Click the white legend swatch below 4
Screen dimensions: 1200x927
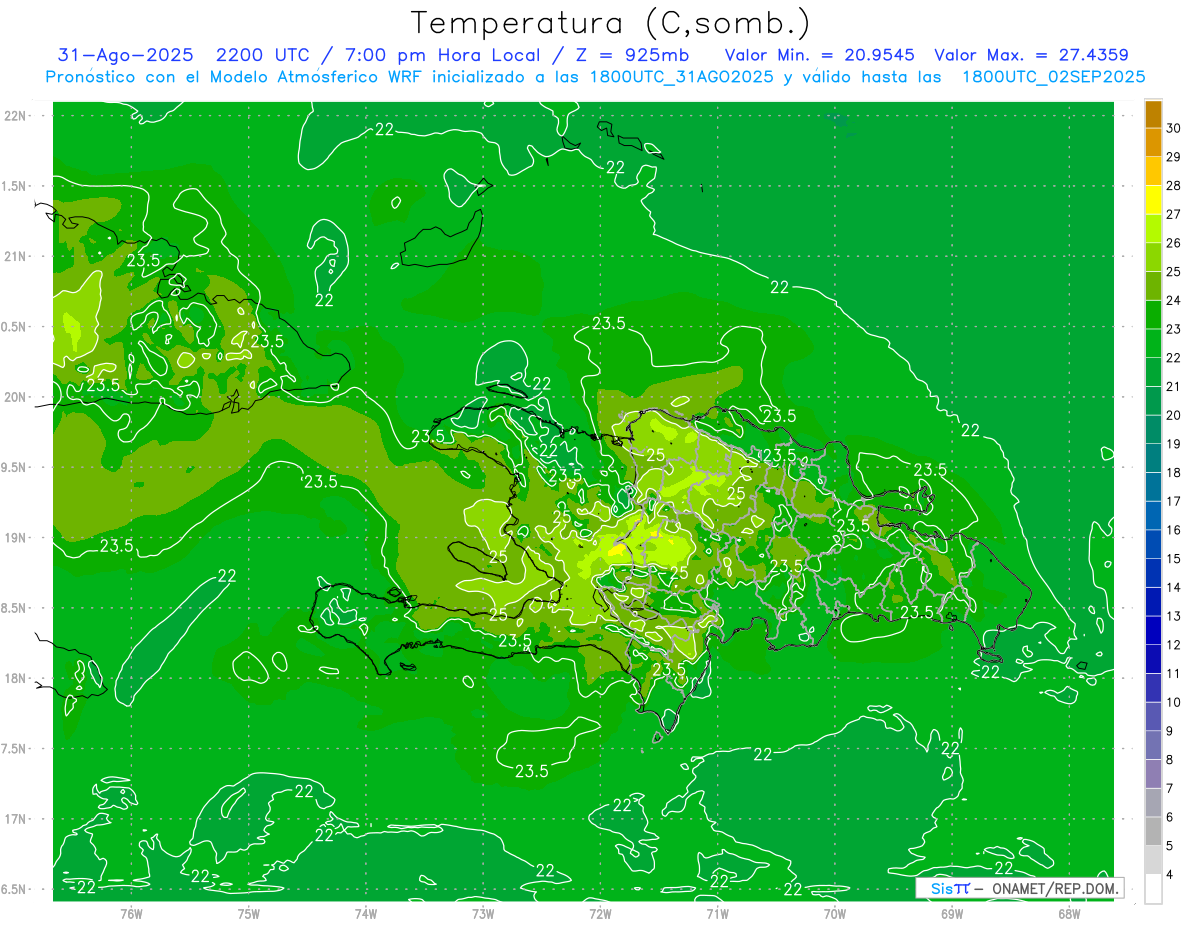[1153, 889]
